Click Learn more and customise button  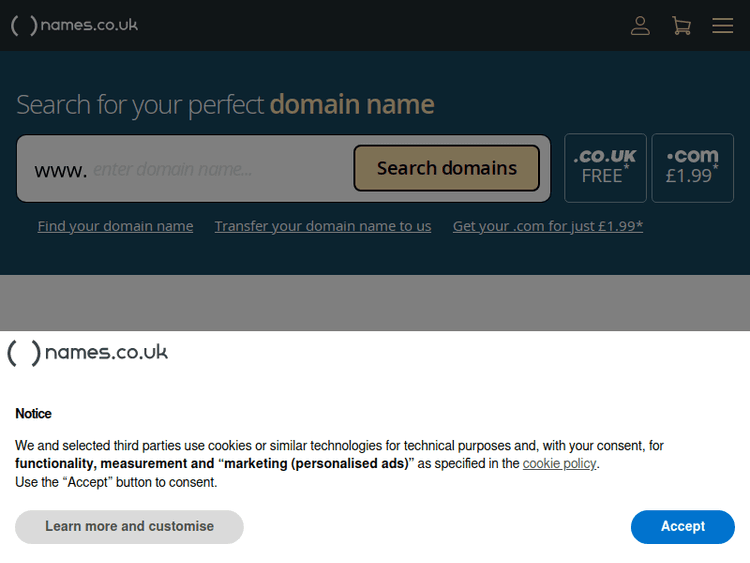129,527
